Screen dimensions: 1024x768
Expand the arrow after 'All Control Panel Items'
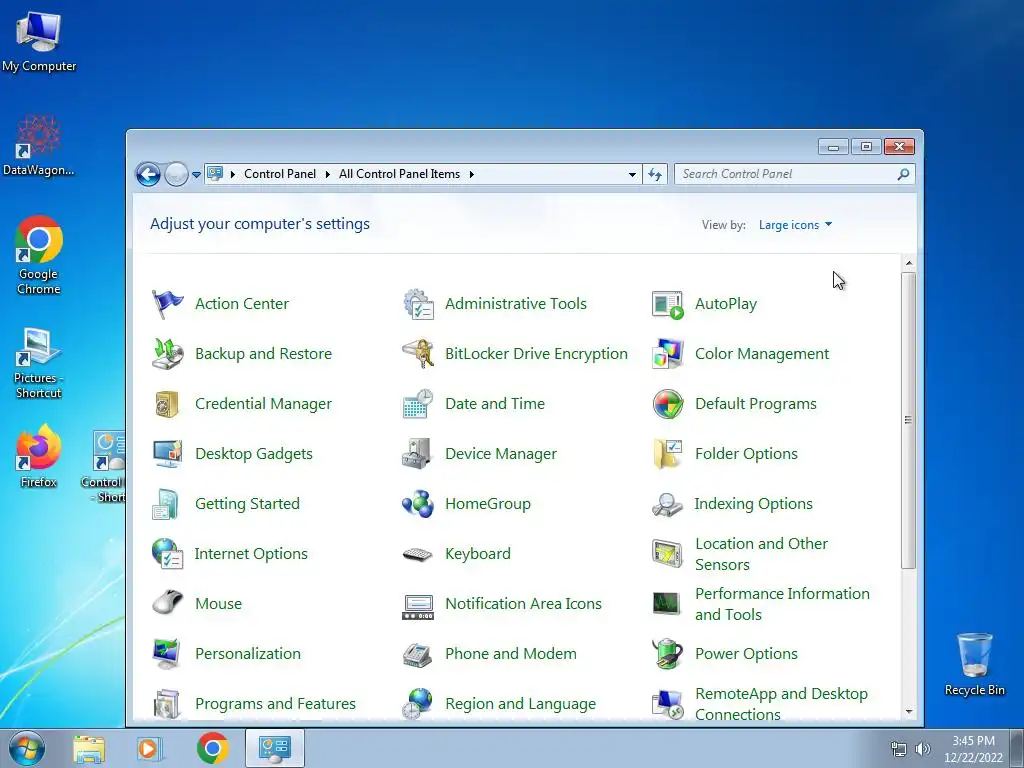coord(472,174)
